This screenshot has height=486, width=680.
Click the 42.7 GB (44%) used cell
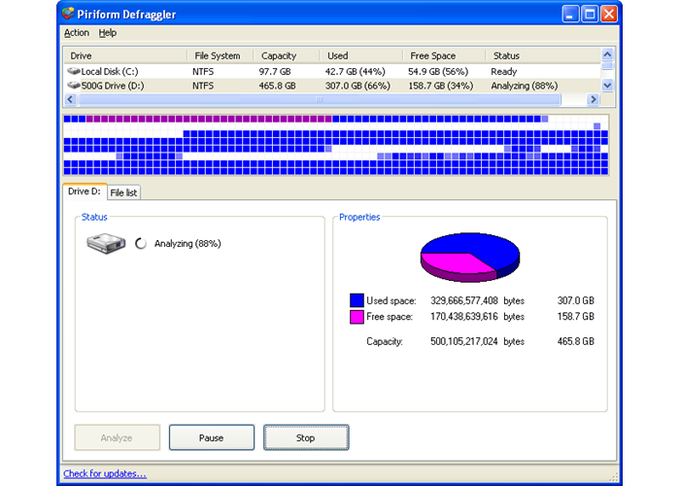click(x=355, y=71)
